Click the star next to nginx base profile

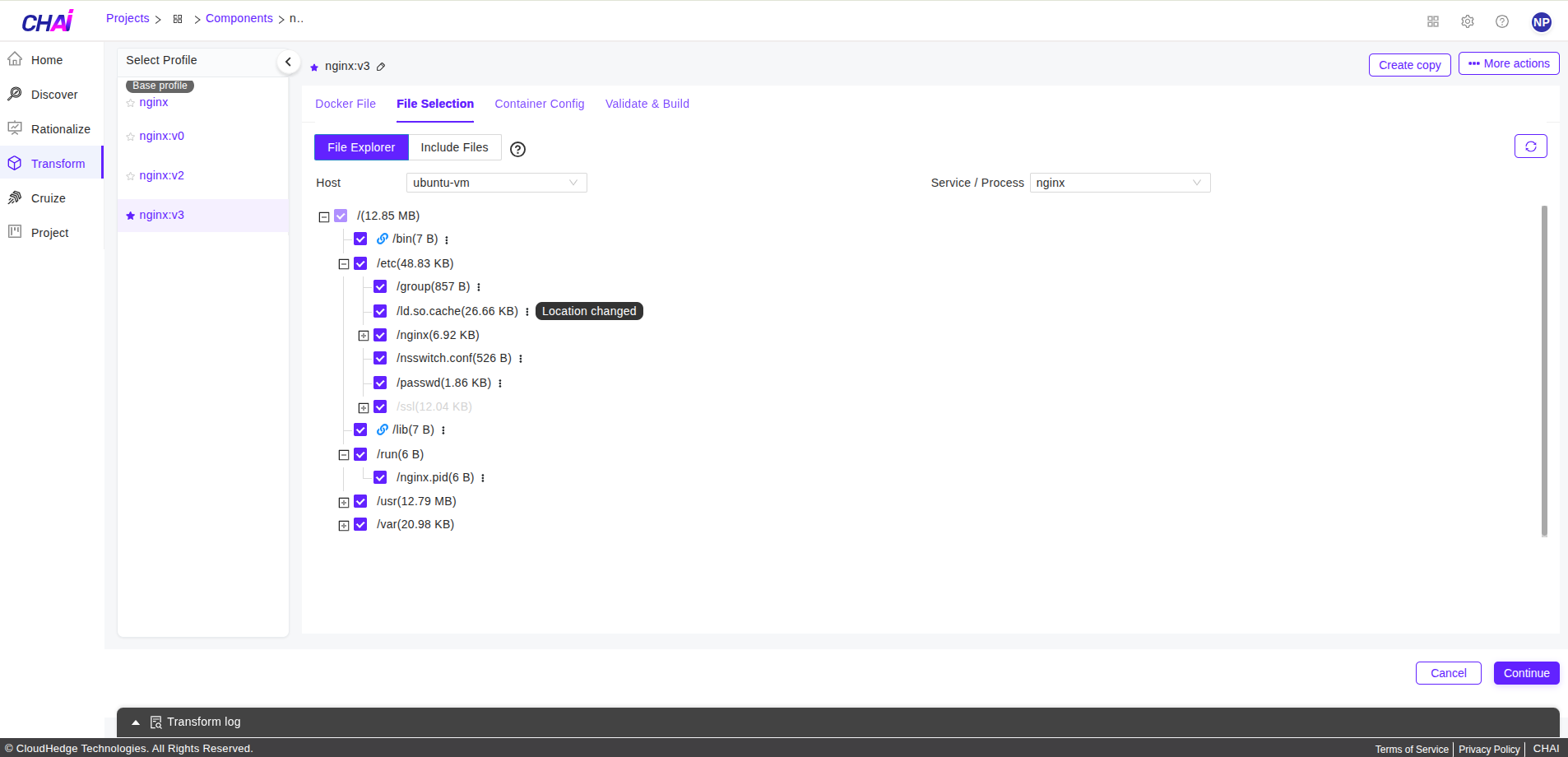pyautogui.click(x=131, y=103)
